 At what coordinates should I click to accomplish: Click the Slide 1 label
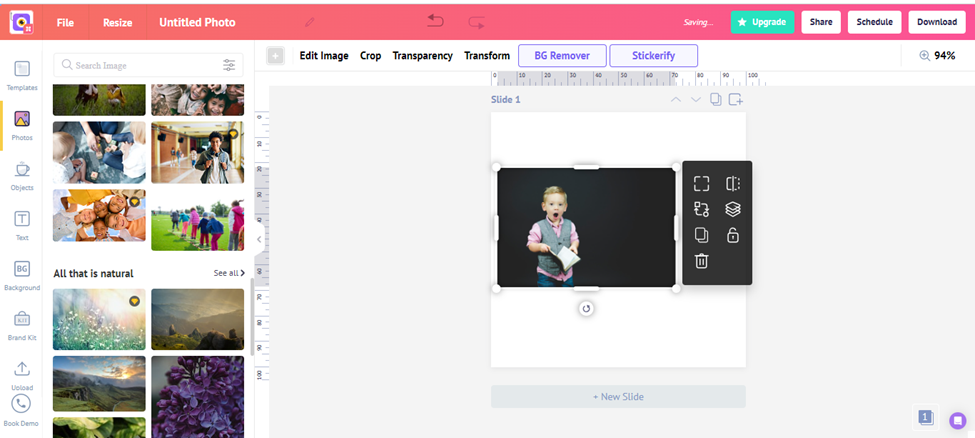point(506,100)
